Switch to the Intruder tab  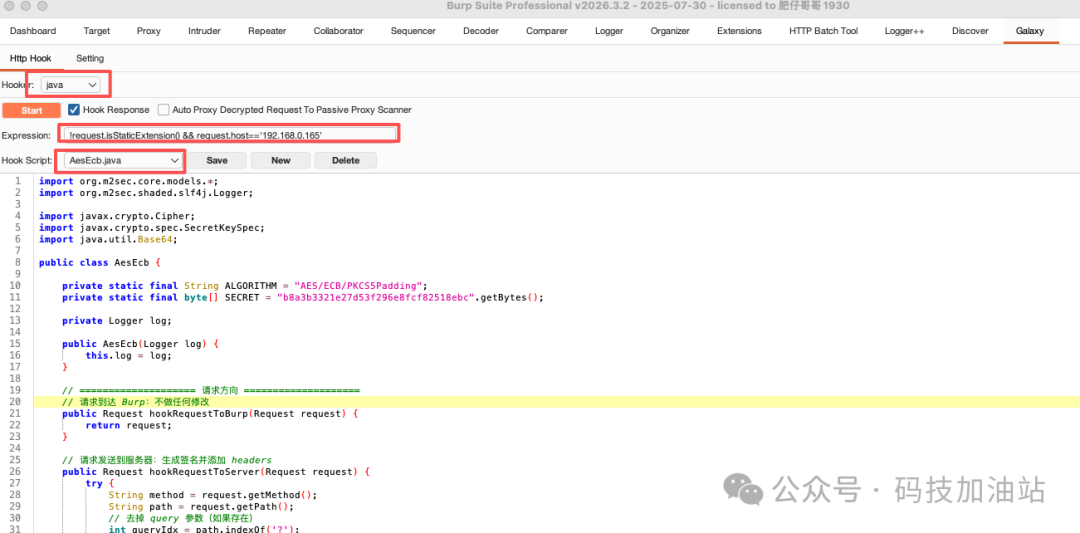[204, 31]
